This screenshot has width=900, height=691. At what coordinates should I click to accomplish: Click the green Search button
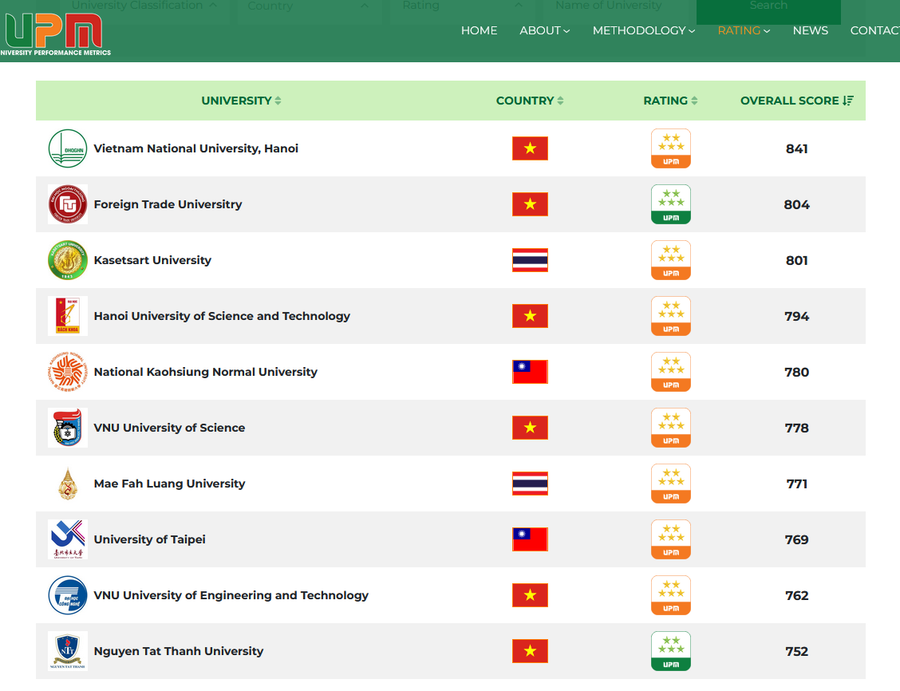768,8
